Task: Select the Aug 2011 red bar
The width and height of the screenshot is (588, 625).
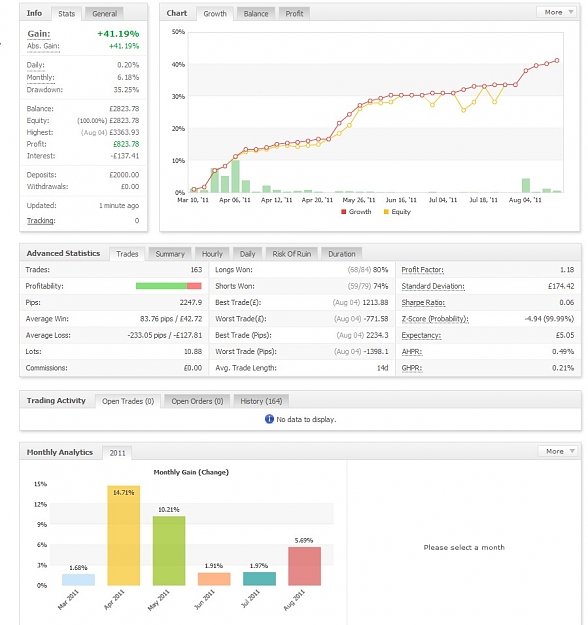Action: coord(305,566)
